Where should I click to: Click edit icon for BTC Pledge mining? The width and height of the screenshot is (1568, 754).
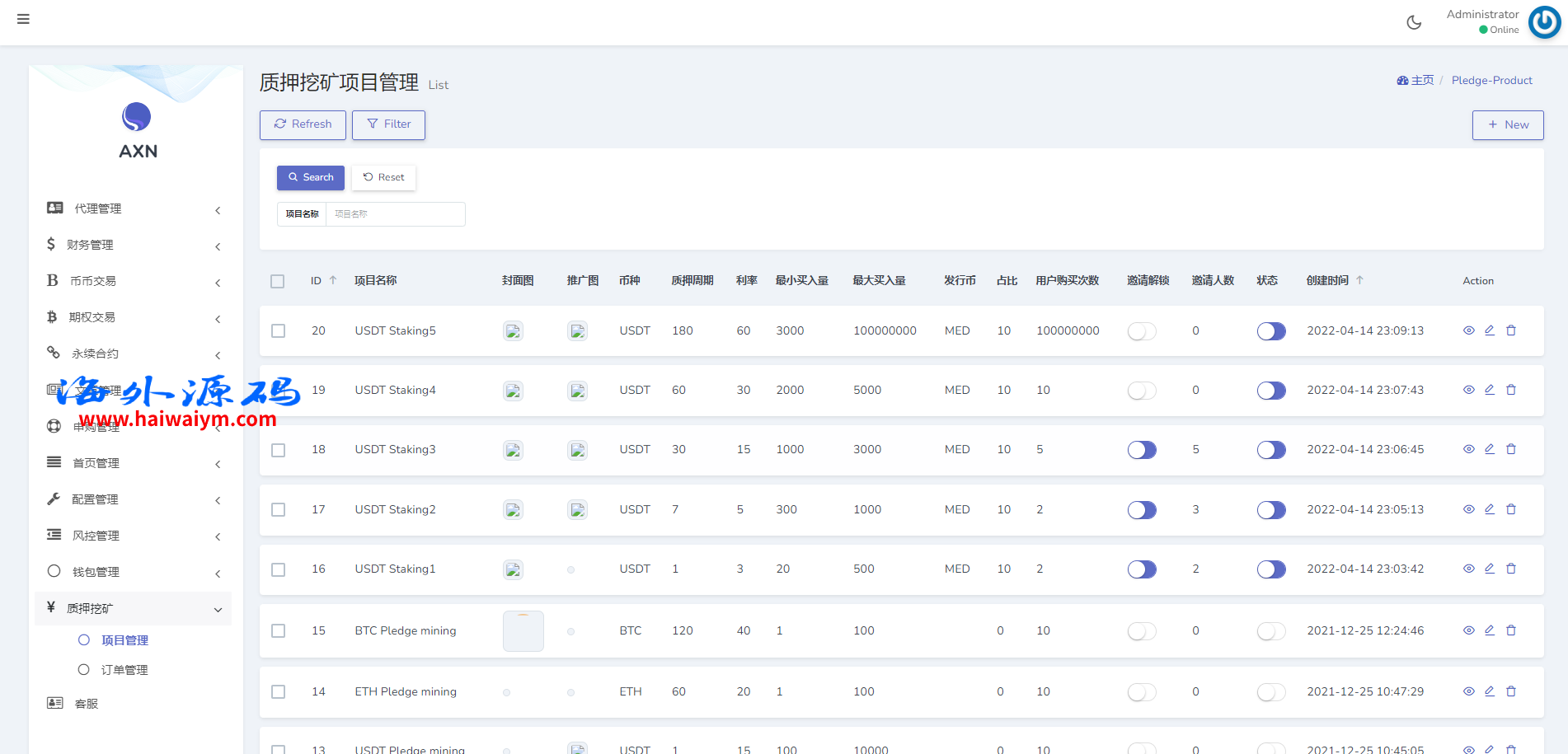tap(1490, 630)
